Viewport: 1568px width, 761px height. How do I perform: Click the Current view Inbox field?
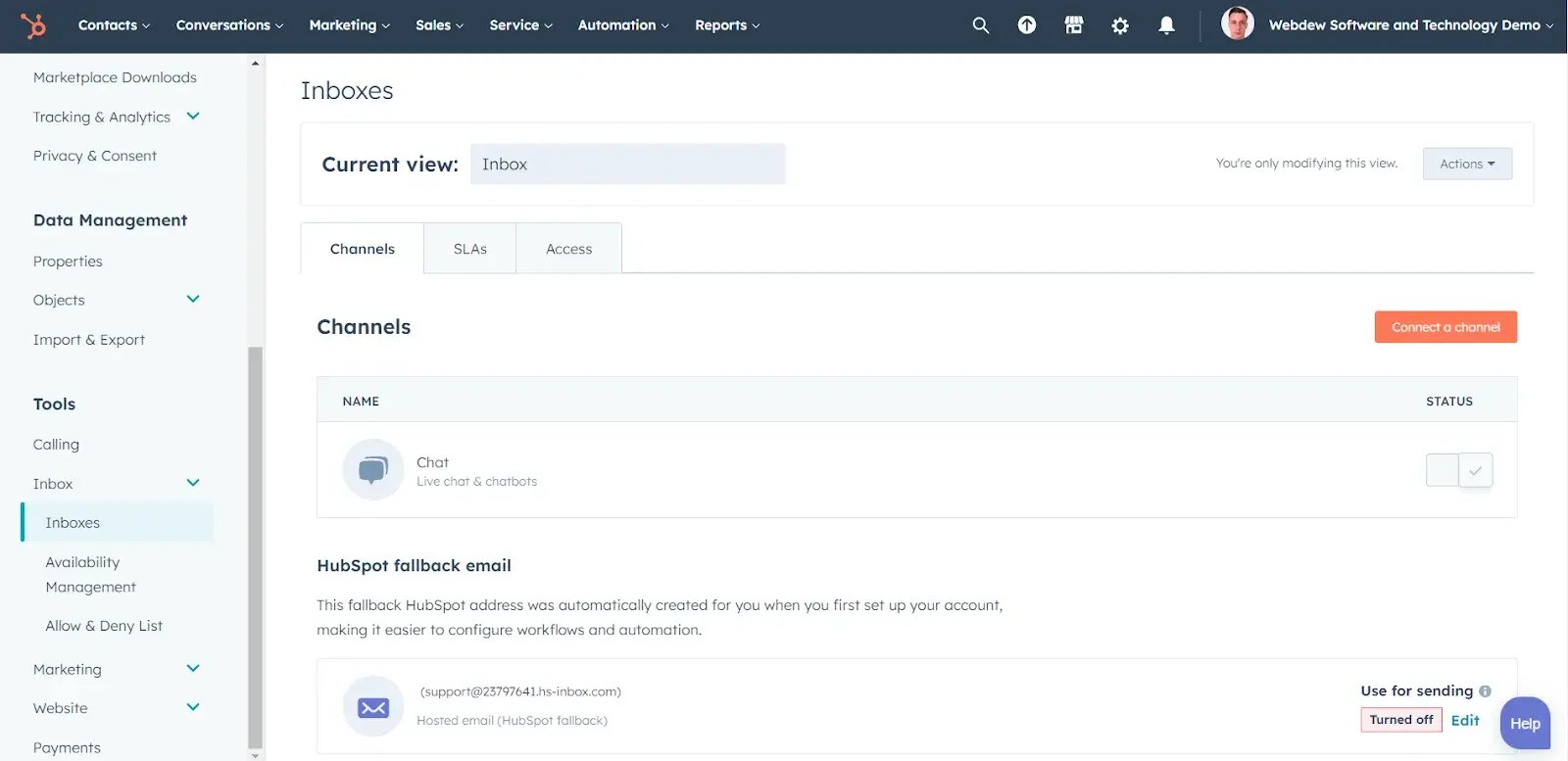pyautogui.click(x=628, y=164)
